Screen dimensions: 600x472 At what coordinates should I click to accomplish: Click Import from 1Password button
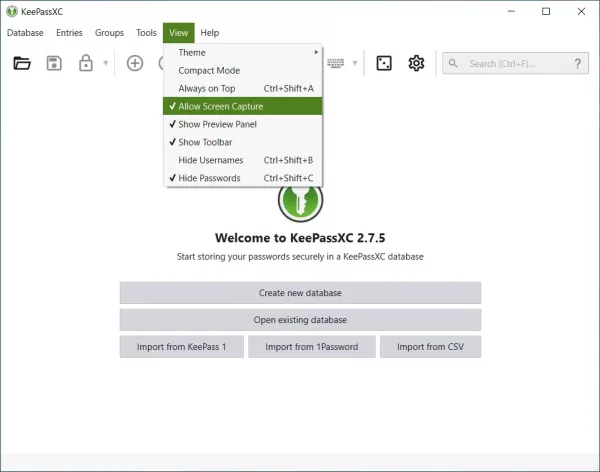(x=312, y=347)
